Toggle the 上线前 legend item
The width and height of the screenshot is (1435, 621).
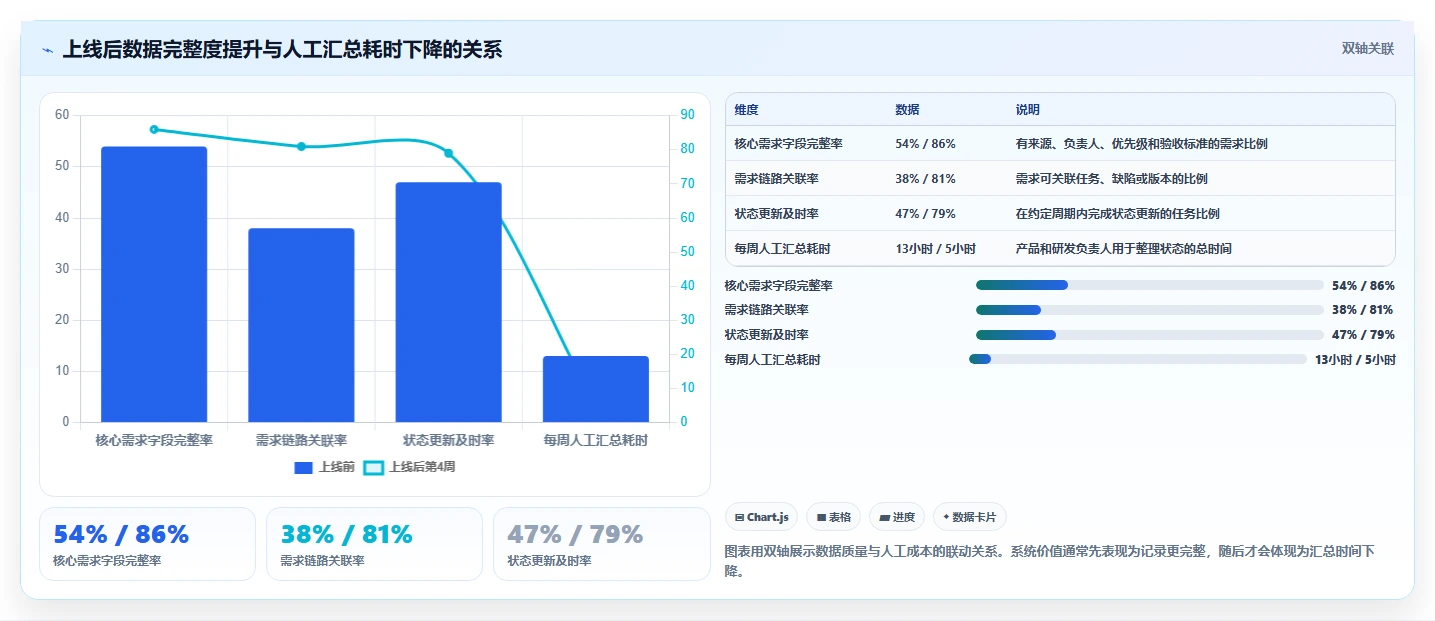click(x=325, y=467)
